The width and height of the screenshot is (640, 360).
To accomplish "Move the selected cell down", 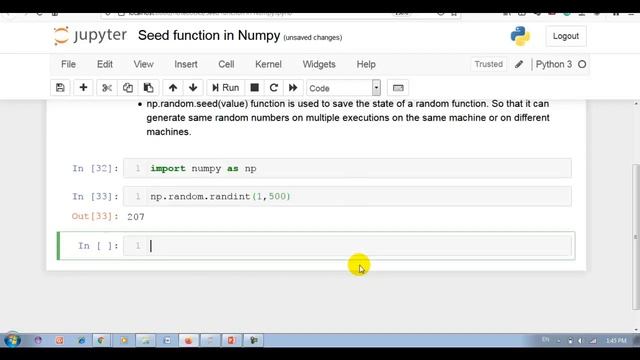I will pos(193,88).
